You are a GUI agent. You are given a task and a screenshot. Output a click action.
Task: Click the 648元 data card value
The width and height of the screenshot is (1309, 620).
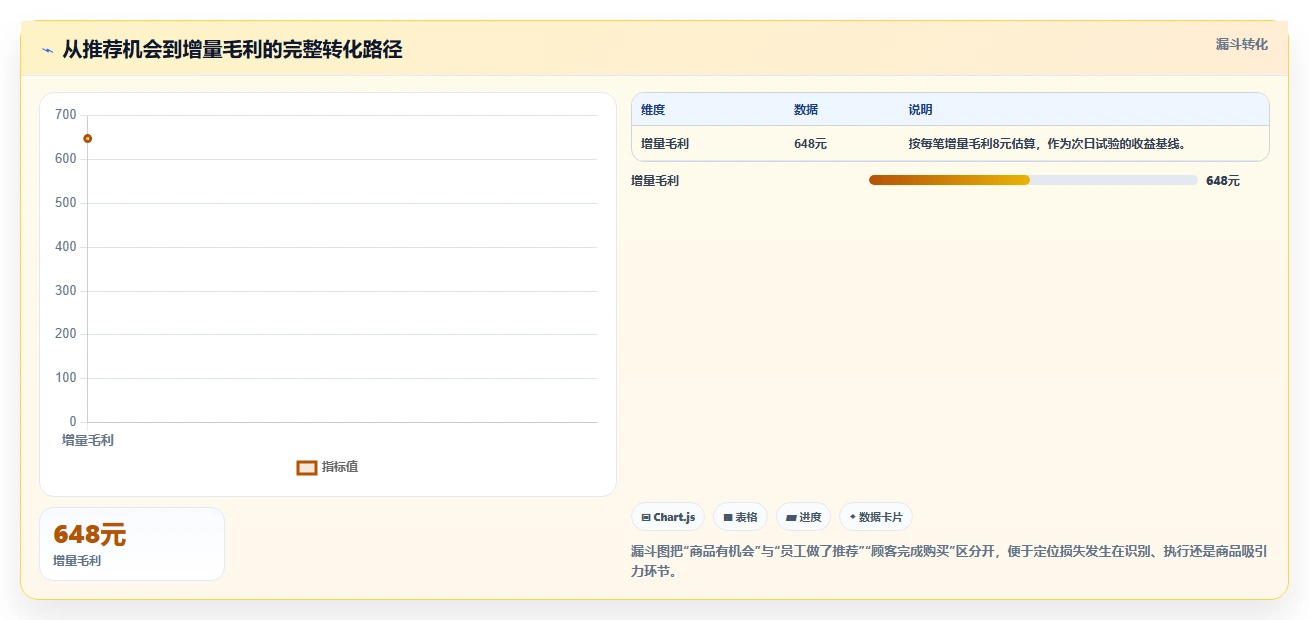pyautogui.click(x=90, y=535)
